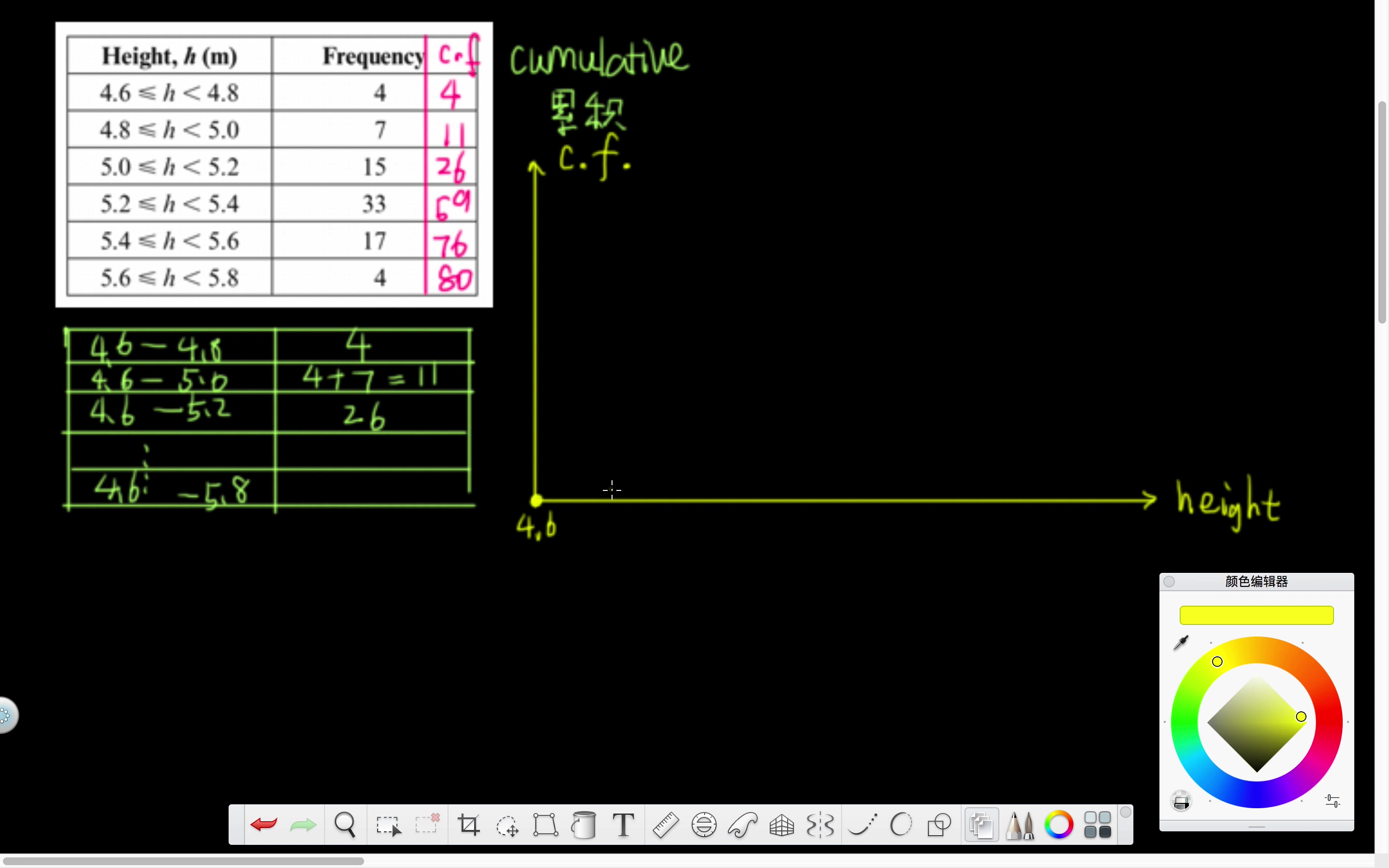Select the magnifier zoom tool
Viewport: 1389px width, 868px height.
[345, 825]
